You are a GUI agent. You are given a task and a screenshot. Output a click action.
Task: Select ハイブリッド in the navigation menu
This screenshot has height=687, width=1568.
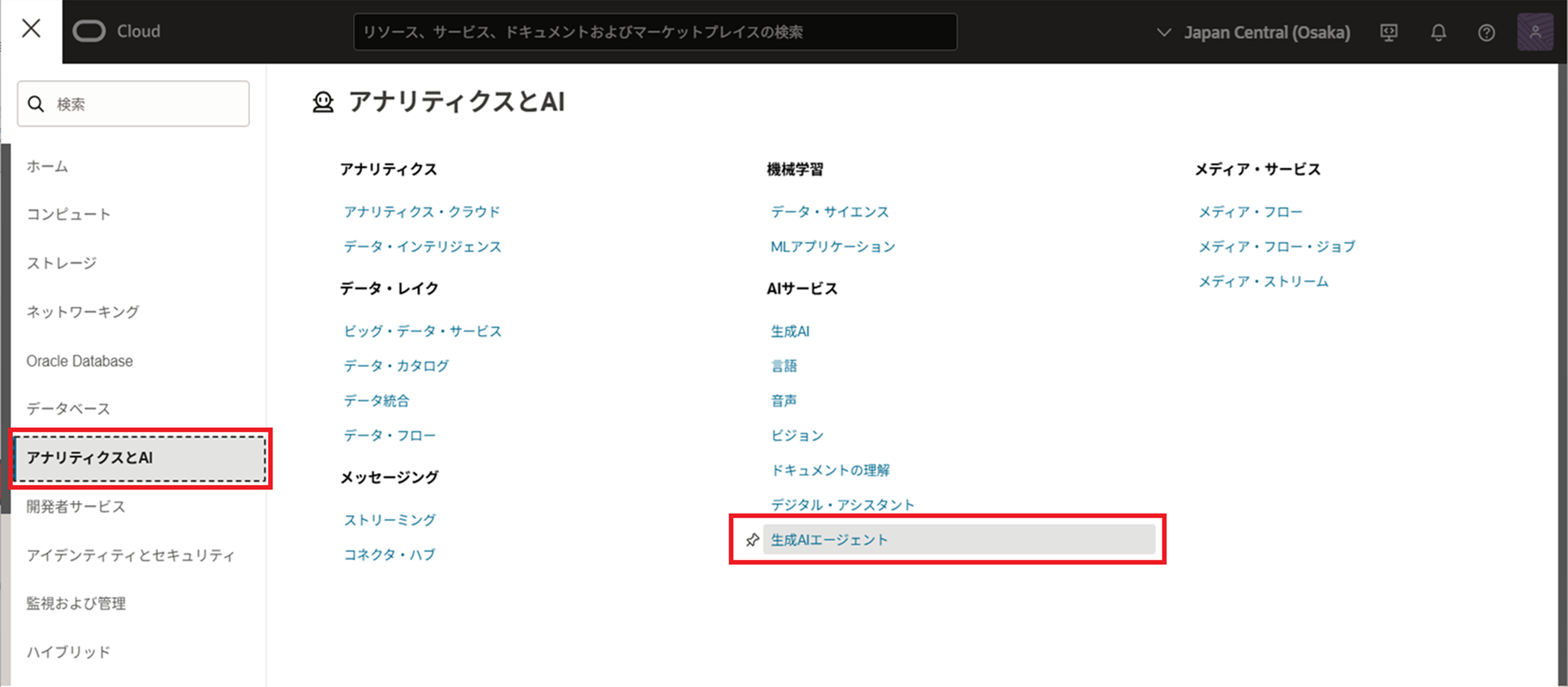point(68,653)
